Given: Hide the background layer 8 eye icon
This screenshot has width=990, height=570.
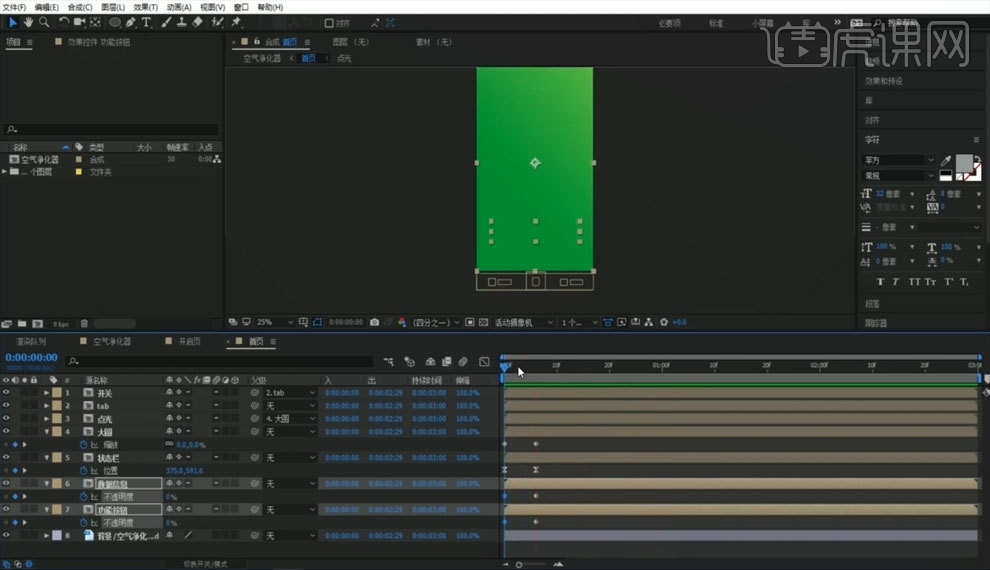Looking at the screenshot, I should click(6, 535).
